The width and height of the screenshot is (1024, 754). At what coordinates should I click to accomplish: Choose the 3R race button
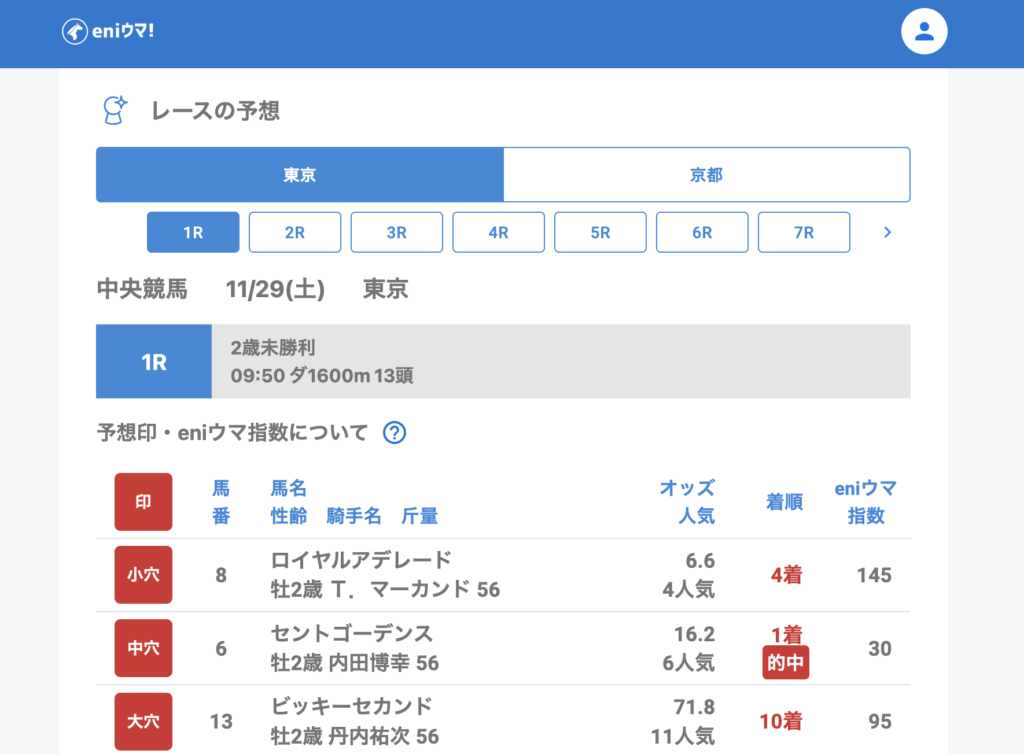click(397, 232)
